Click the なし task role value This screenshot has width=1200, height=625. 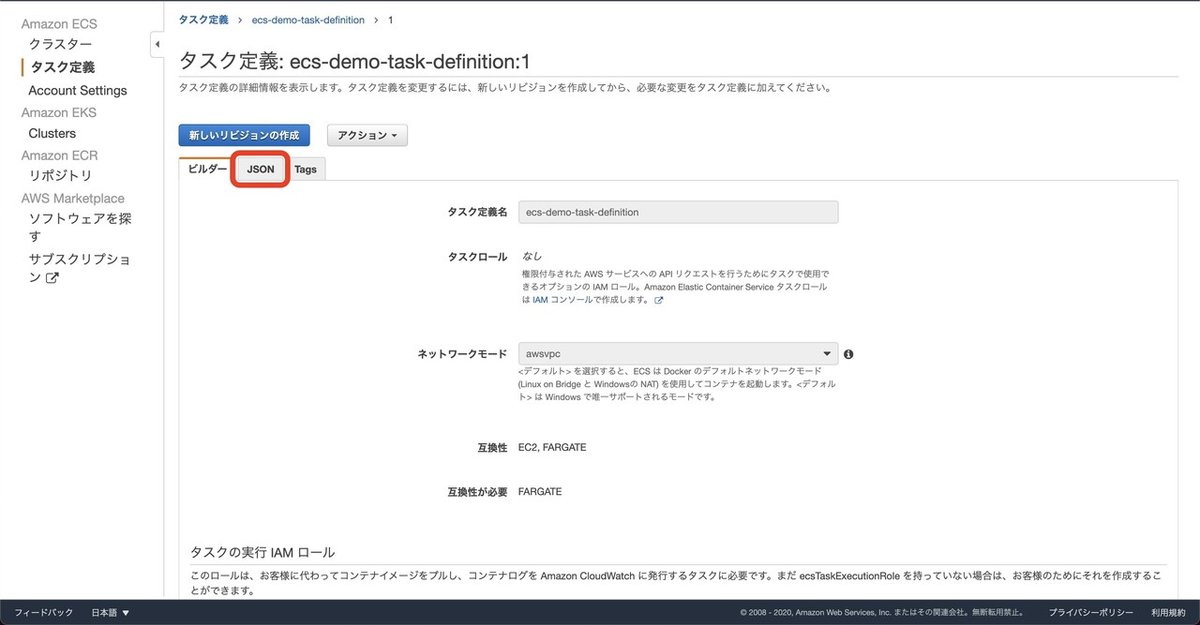[x=532, y=257]
